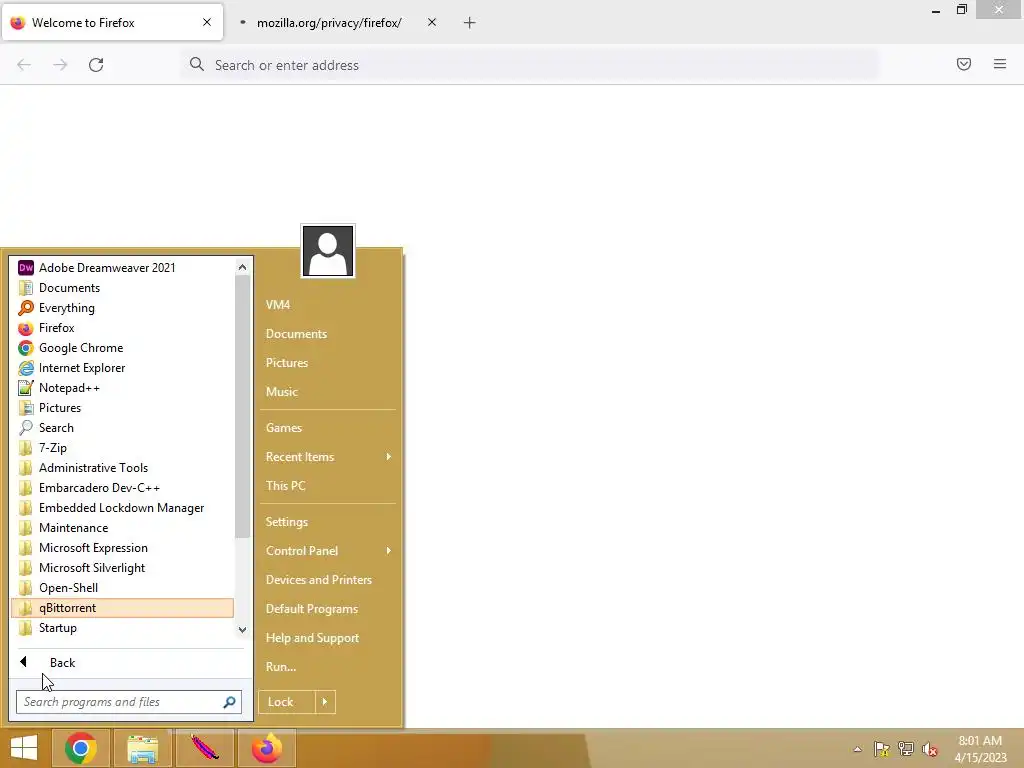Expand Embedded Lockdown Manager folder
The height and width of the screenshot is (768, 1024).
point(122,508)
